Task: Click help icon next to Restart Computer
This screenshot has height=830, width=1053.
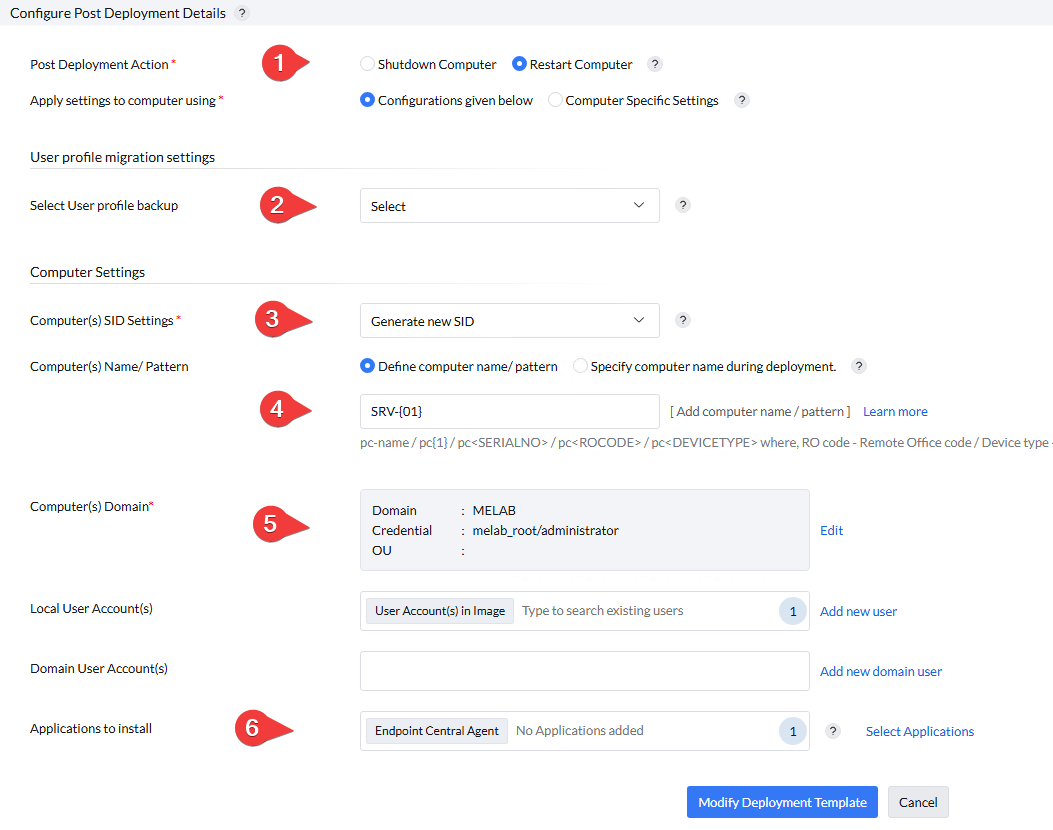Action: pos(655,64)
